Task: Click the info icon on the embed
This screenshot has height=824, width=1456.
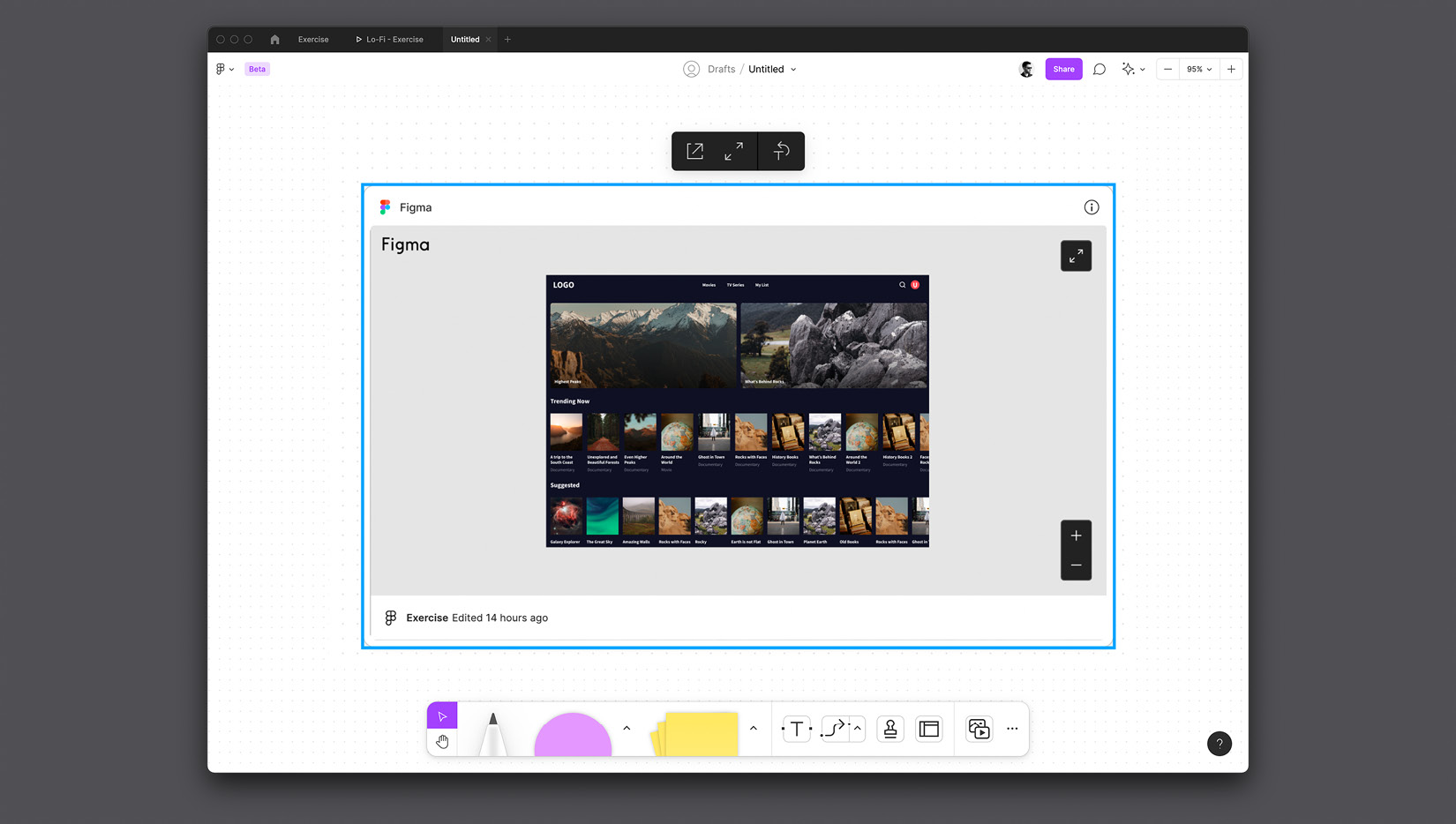Action: (1092, 206)
